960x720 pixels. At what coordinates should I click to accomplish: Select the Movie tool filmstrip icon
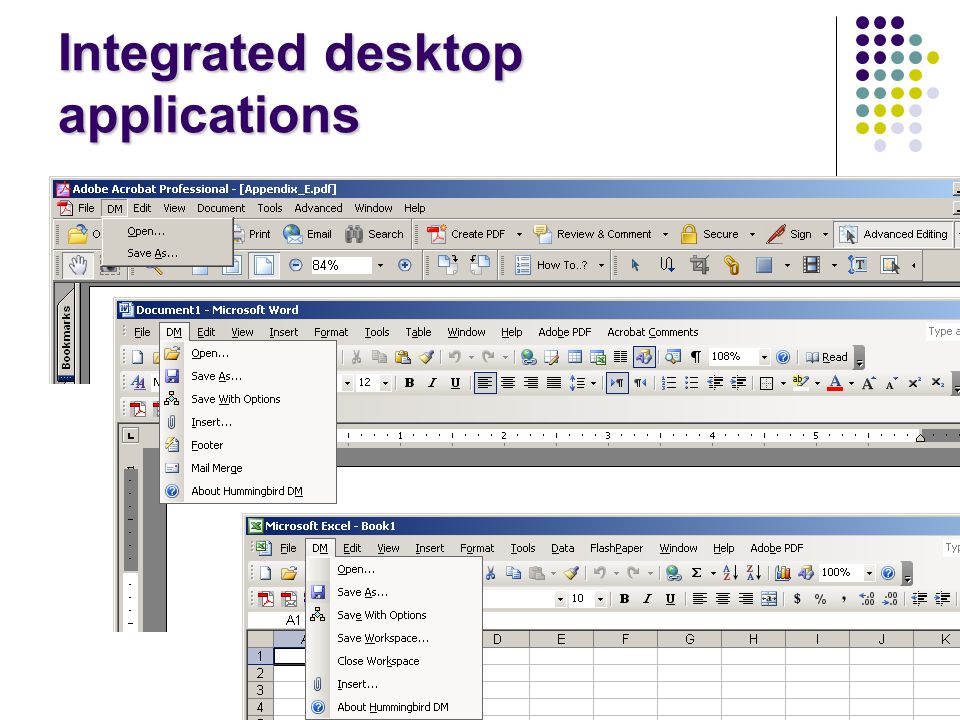(811, 265)
